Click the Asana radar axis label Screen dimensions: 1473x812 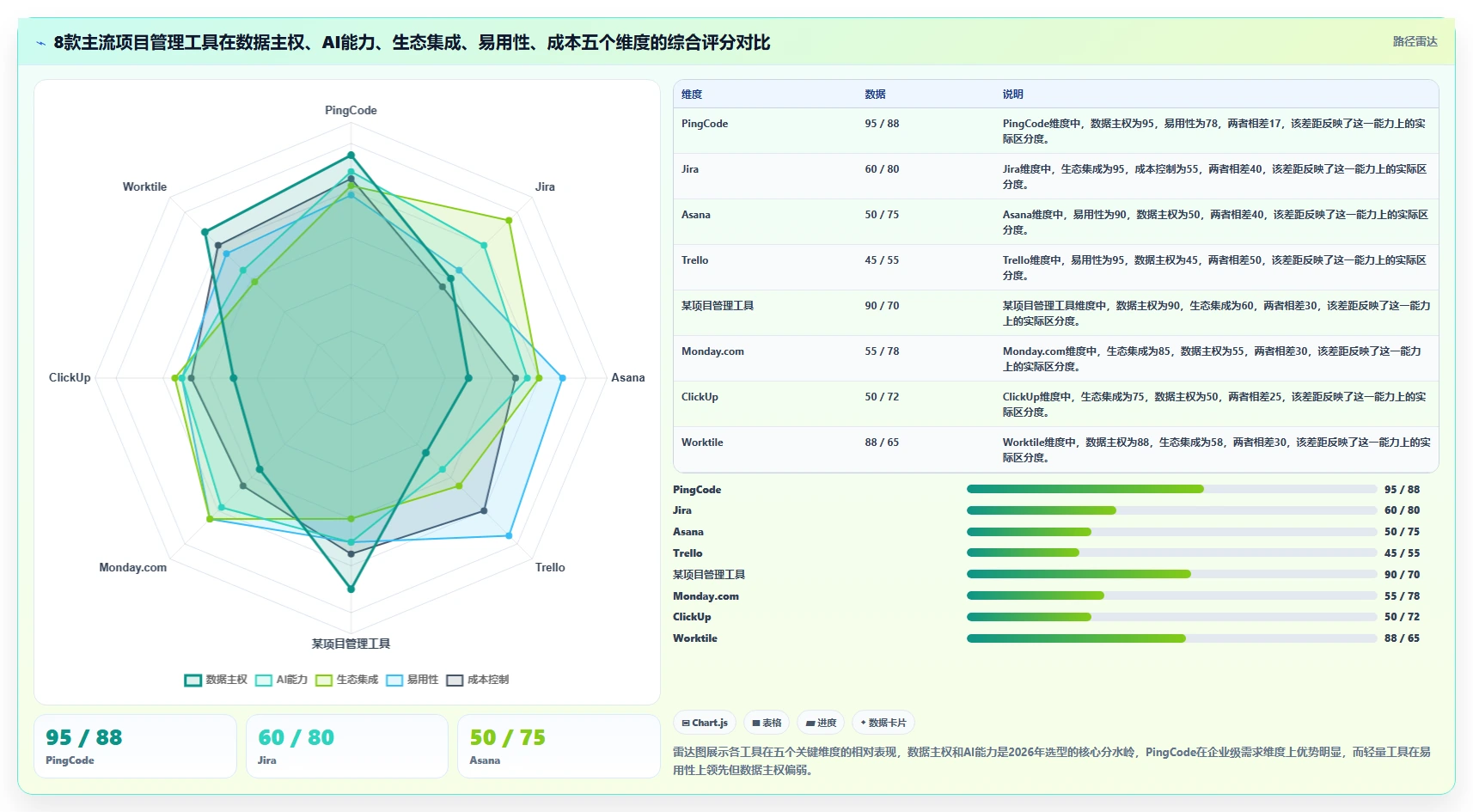click(x=627, y=377)
